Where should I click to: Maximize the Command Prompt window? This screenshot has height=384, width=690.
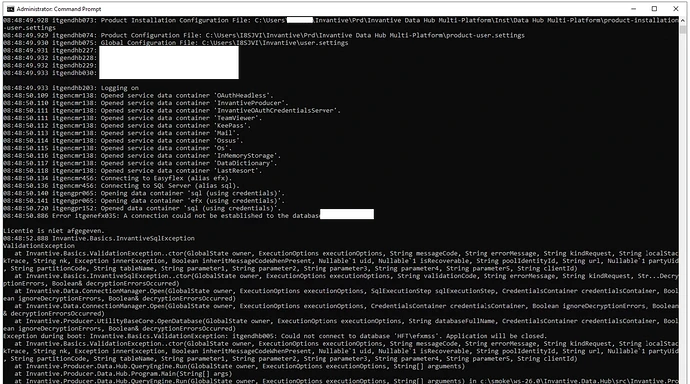[654, 9]
